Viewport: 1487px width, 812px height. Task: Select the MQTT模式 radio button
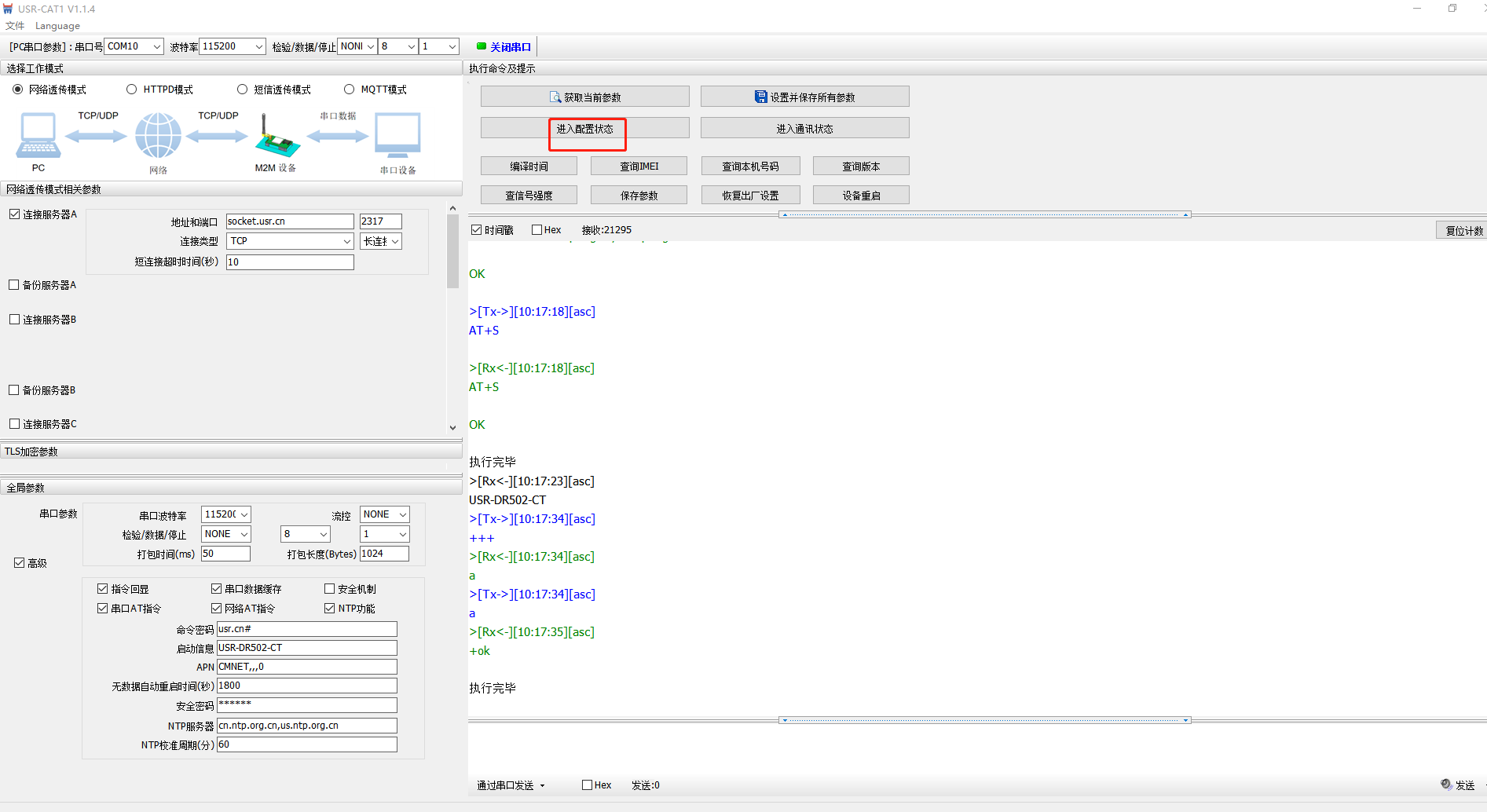350,90
